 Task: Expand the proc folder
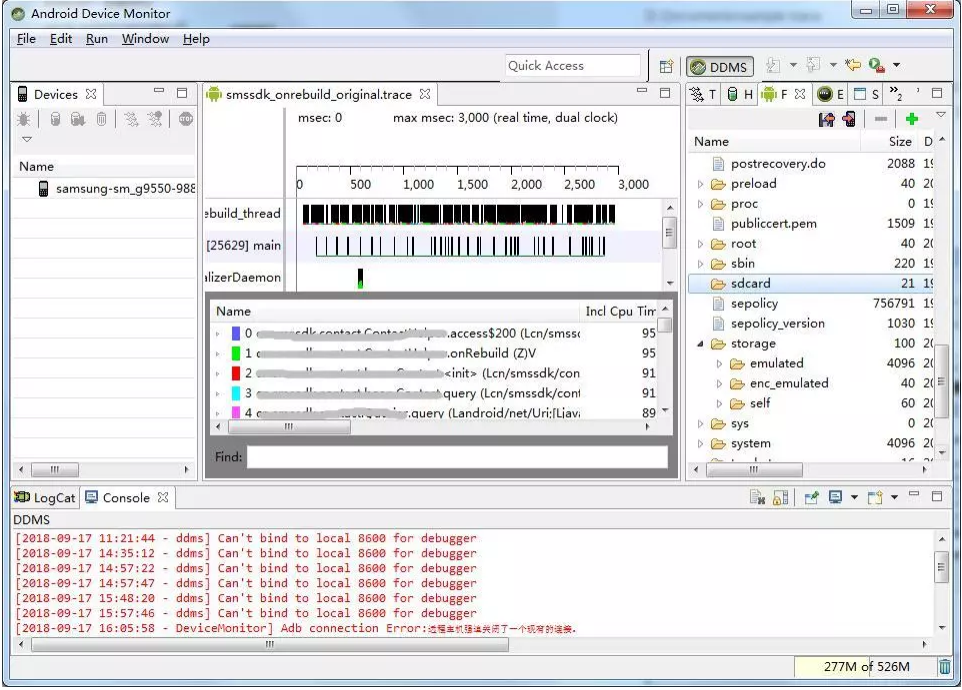pyautogui.click(x=700, y=204)
